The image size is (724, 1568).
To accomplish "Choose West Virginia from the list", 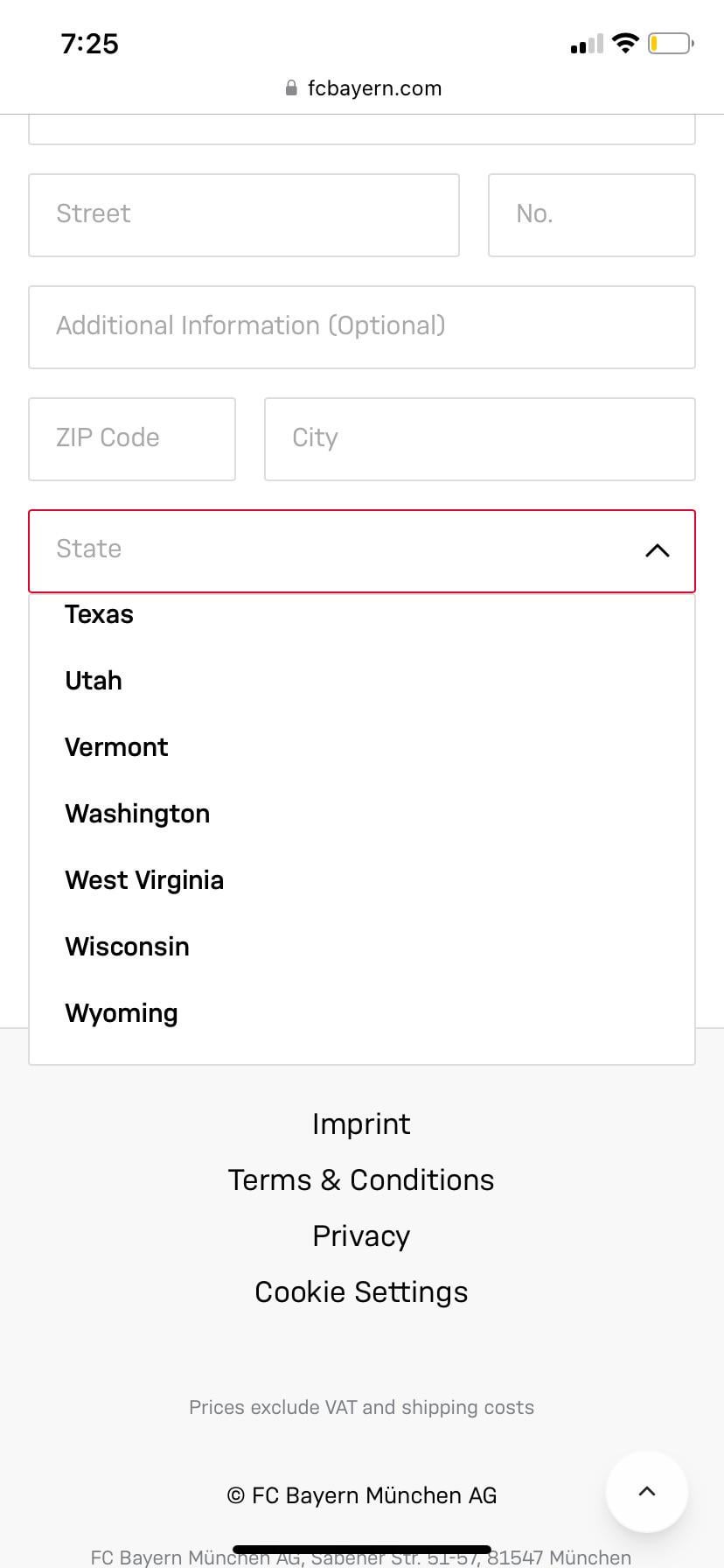I will tap(144, 880).
